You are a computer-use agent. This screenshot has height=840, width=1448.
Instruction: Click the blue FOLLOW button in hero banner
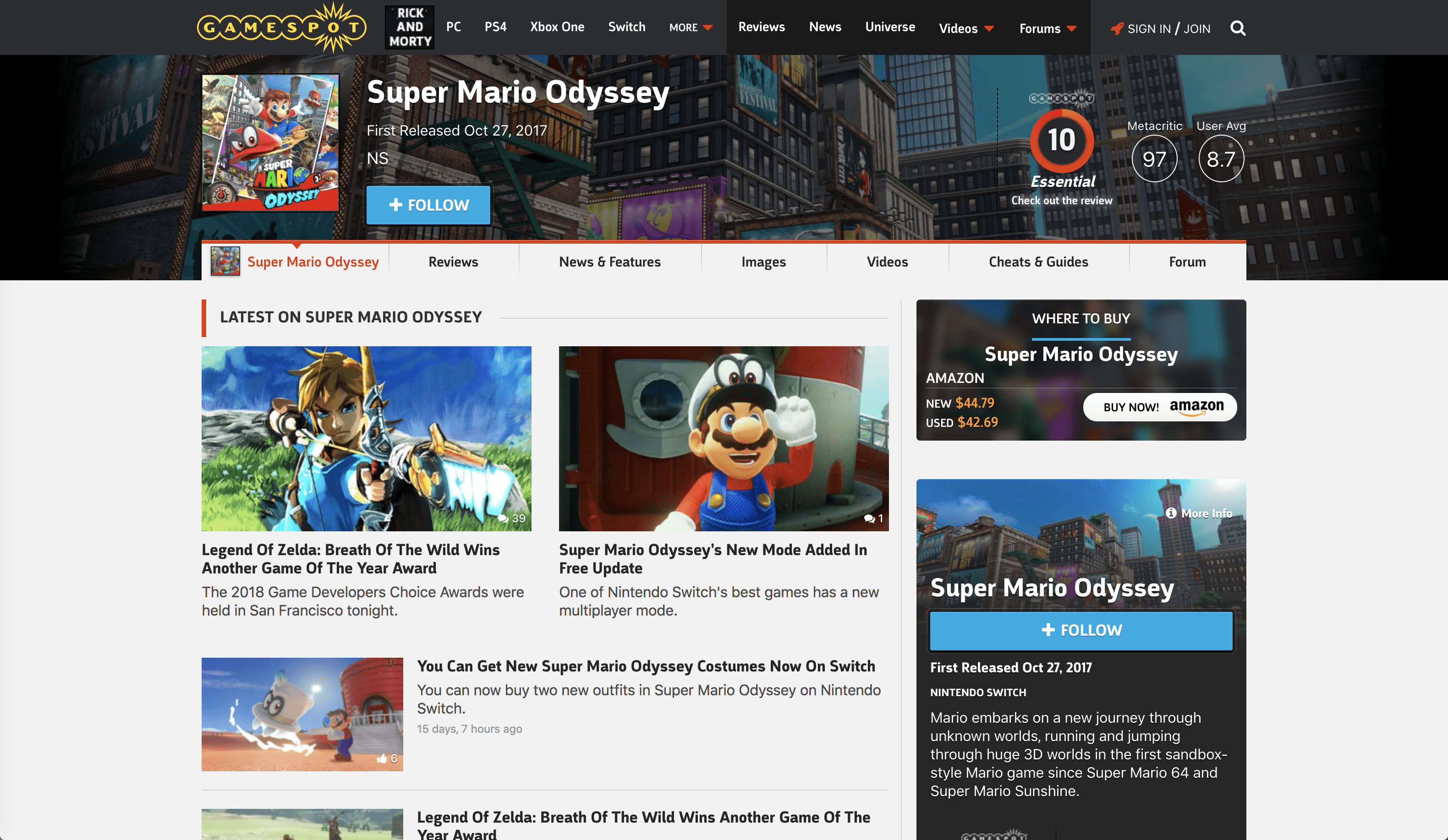tap(428, 205)
